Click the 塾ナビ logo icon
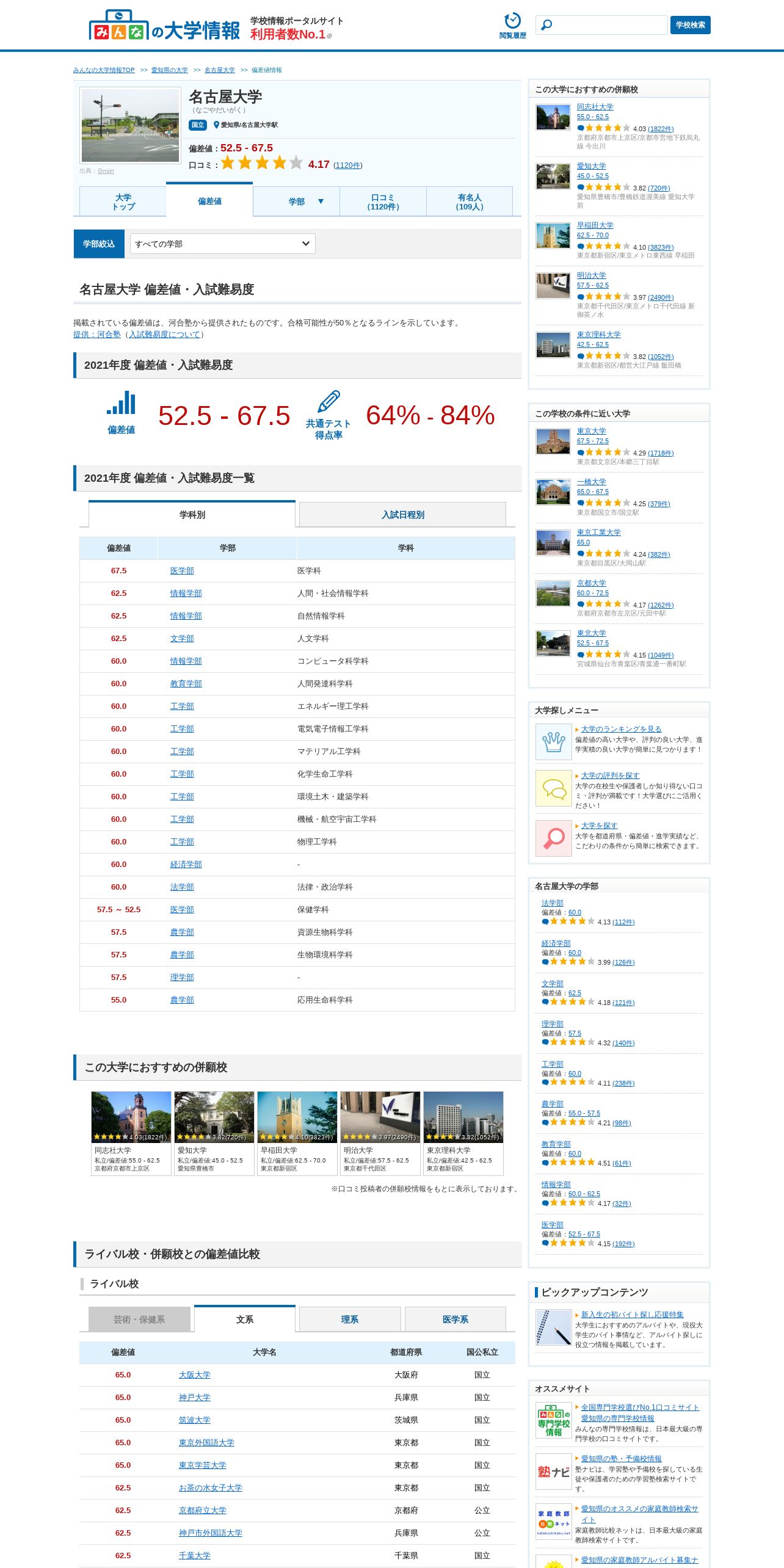 [554, 1472]
